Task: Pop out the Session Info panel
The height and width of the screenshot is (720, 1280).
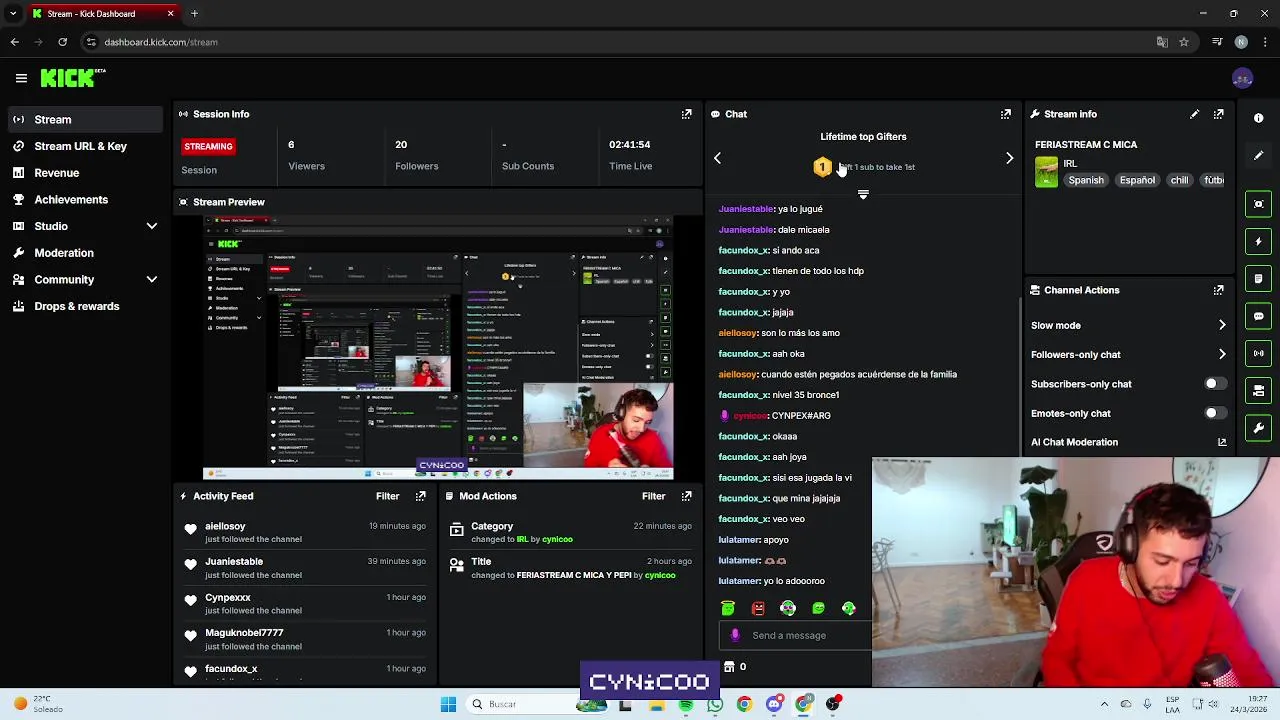Action: point(686,114)
